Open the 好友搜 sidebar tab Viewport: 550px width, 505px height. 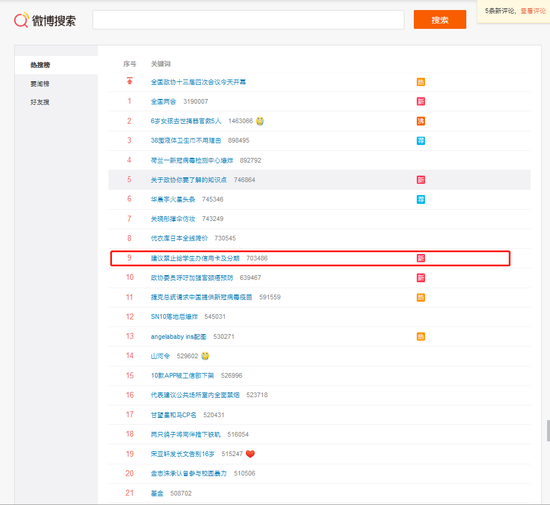(40, 102)
